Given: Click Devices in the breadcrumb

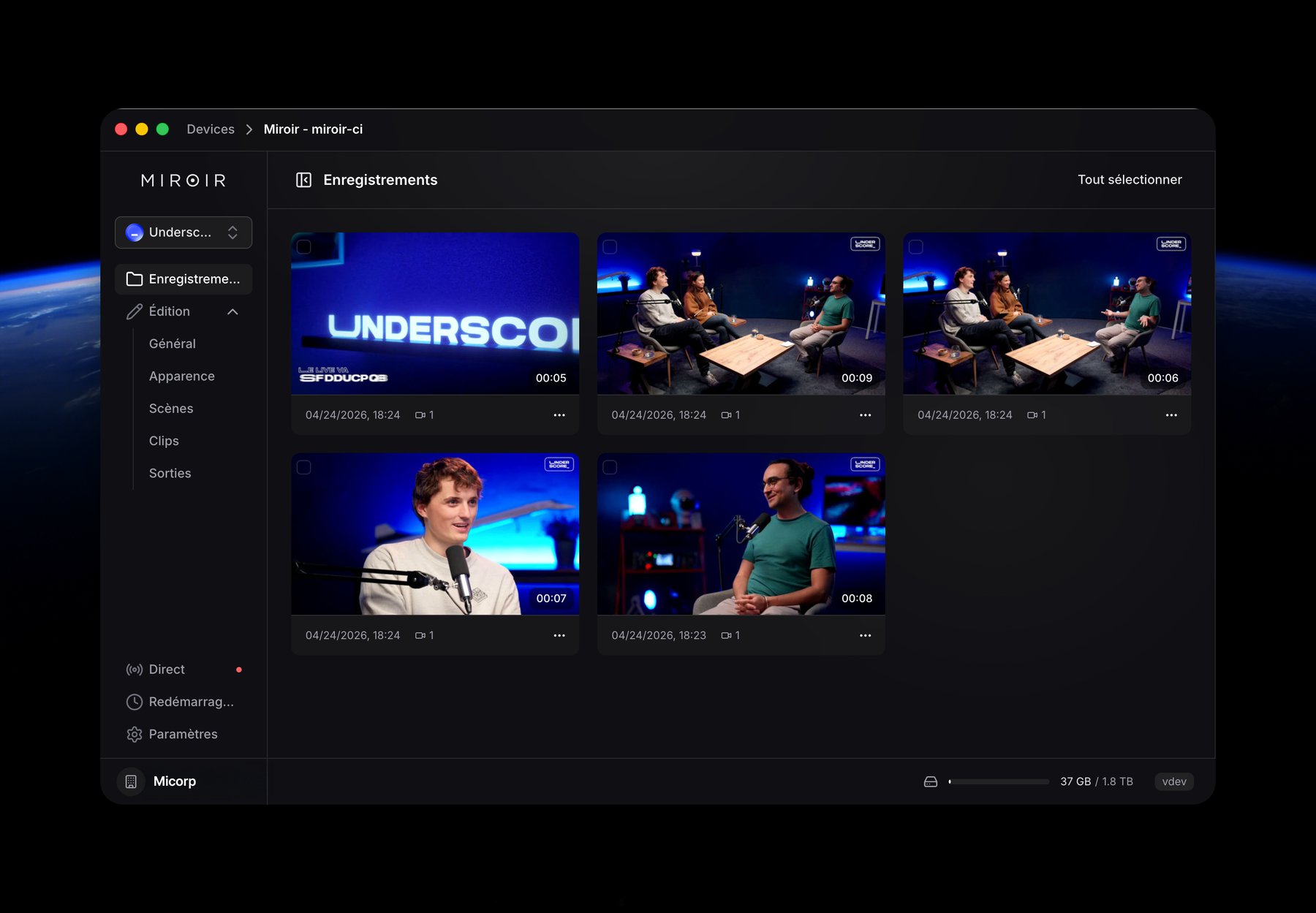Looking at the screenshot, I should point(210,129).
